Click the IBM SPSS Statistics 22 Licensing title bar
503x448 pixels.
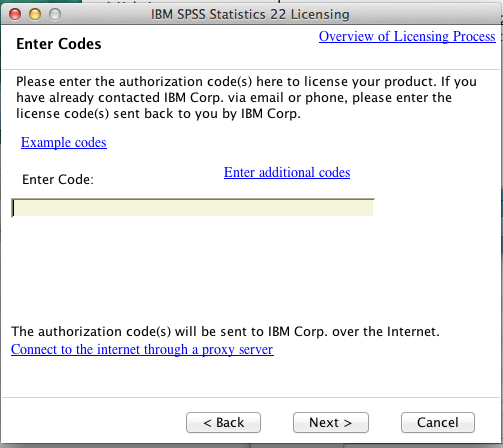[250, 14]
